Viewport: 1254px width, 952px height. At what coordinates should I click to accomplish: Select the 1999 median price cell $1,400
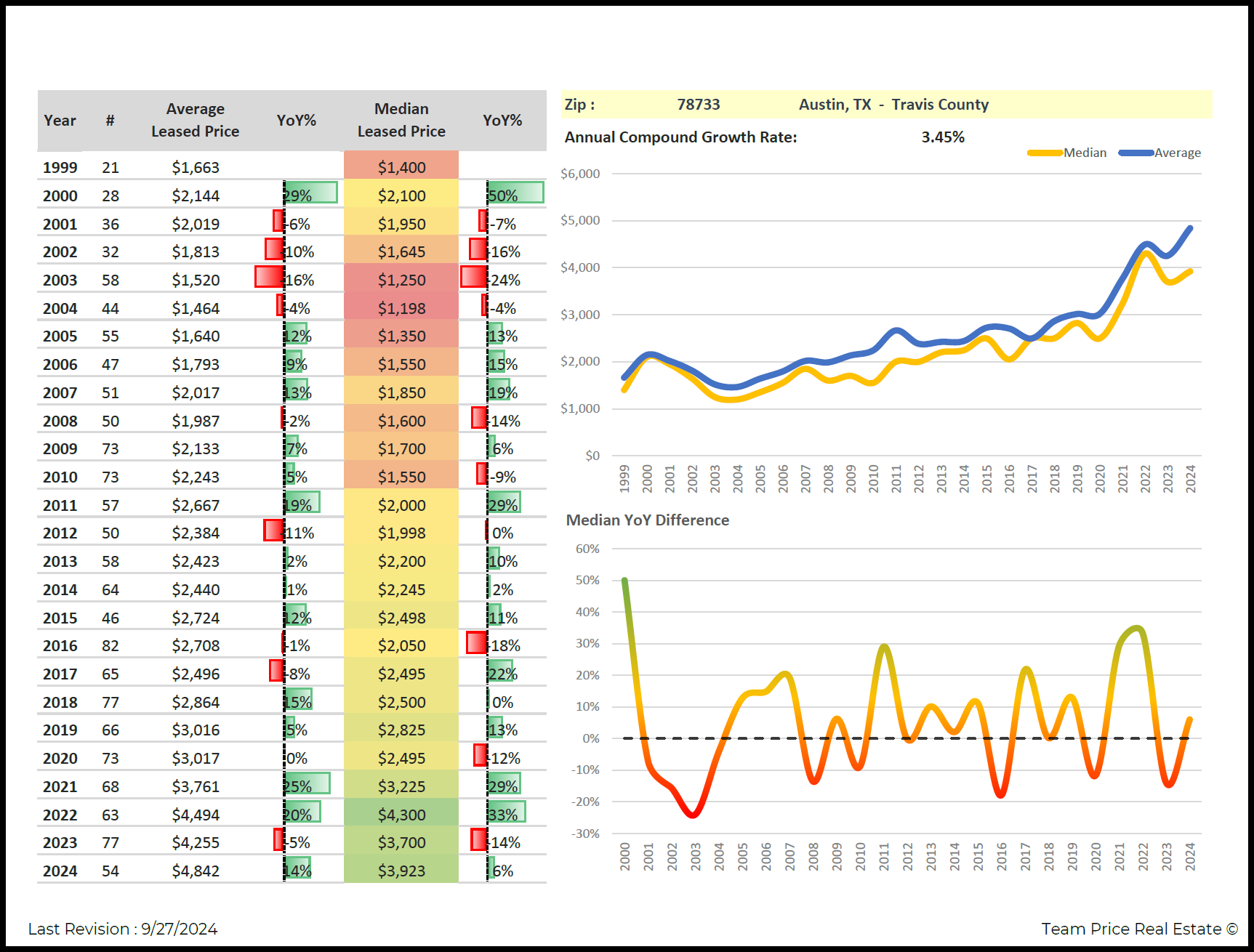401,167
